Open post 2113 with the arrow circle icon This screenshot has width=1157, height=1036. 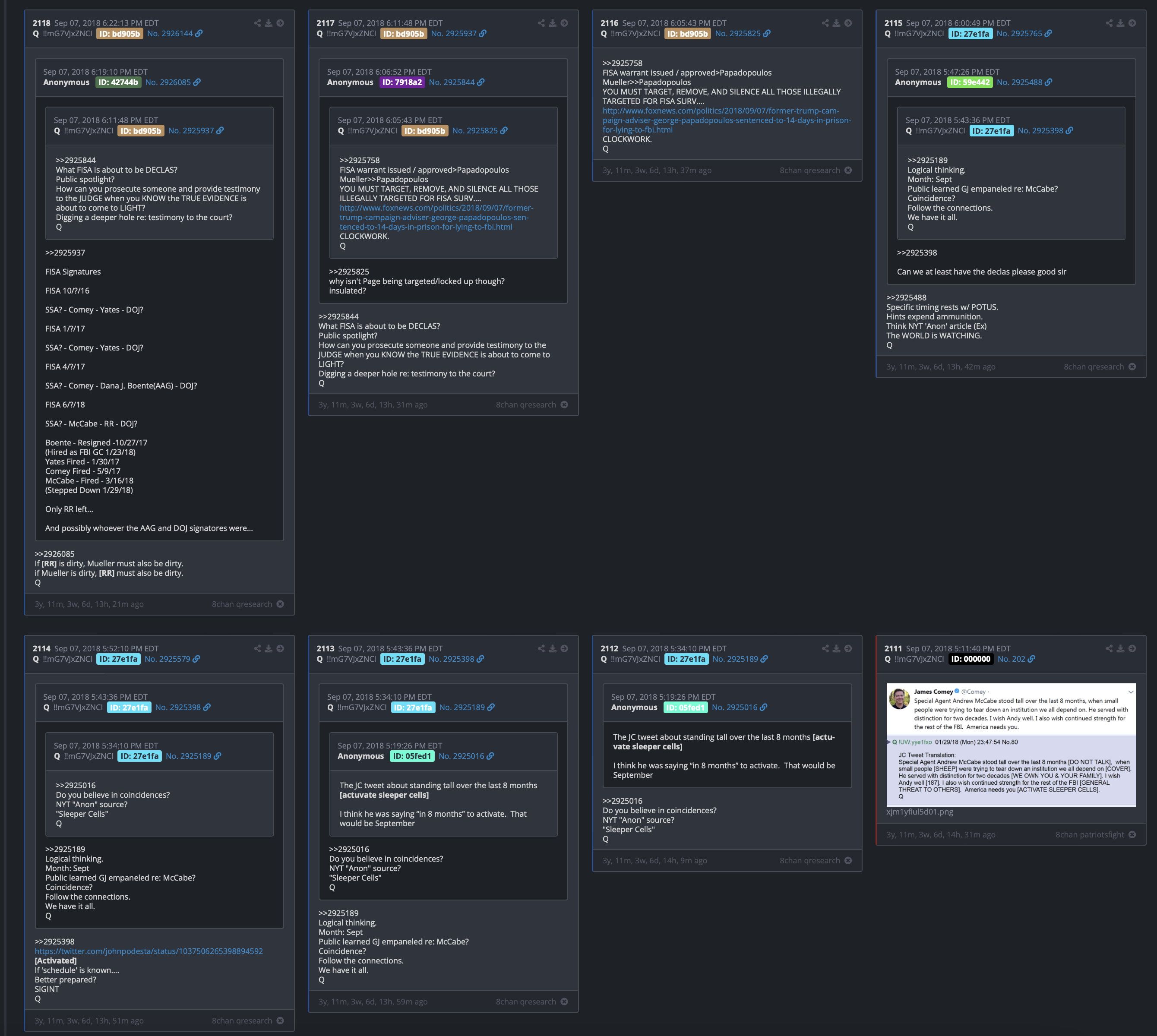(x=564, y=648)
